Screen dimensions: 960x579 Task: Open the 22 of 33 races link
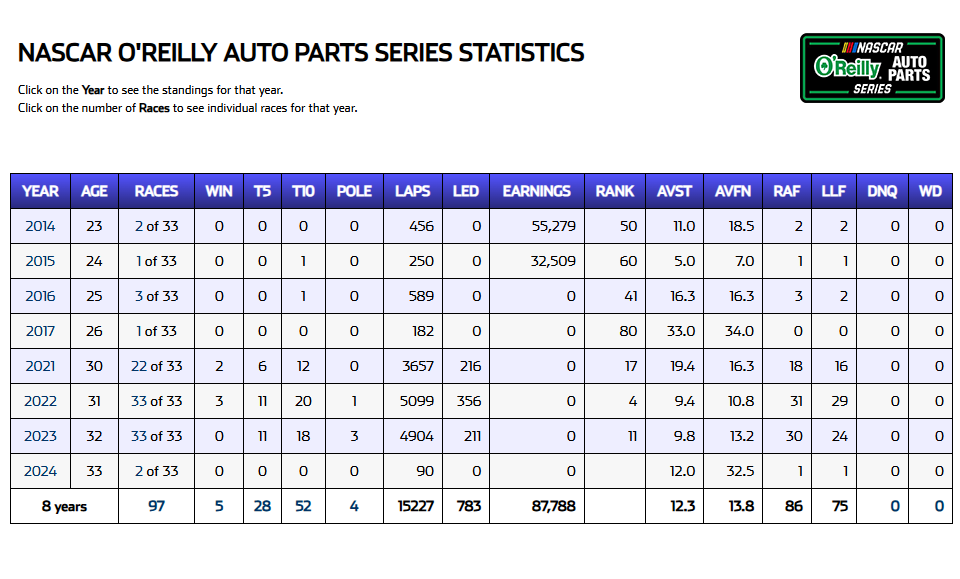click(x=156, y=366)
